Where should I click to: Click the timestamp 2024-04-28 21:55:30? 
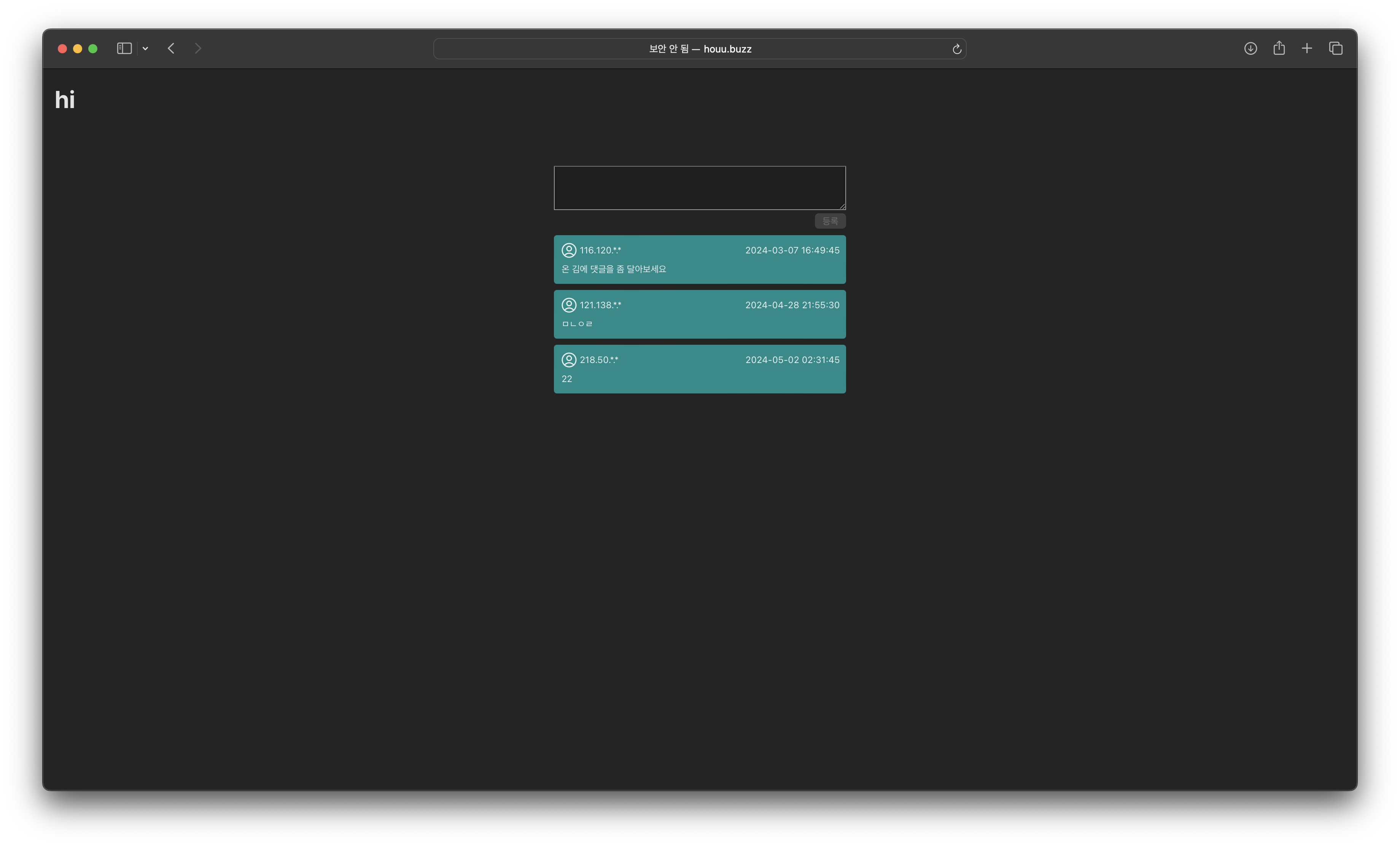[x=792, y=305]
